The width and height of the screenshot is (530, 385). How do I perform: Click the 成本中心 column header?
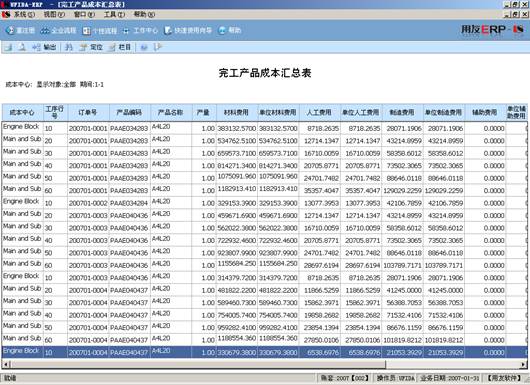(x=22, y=113)
